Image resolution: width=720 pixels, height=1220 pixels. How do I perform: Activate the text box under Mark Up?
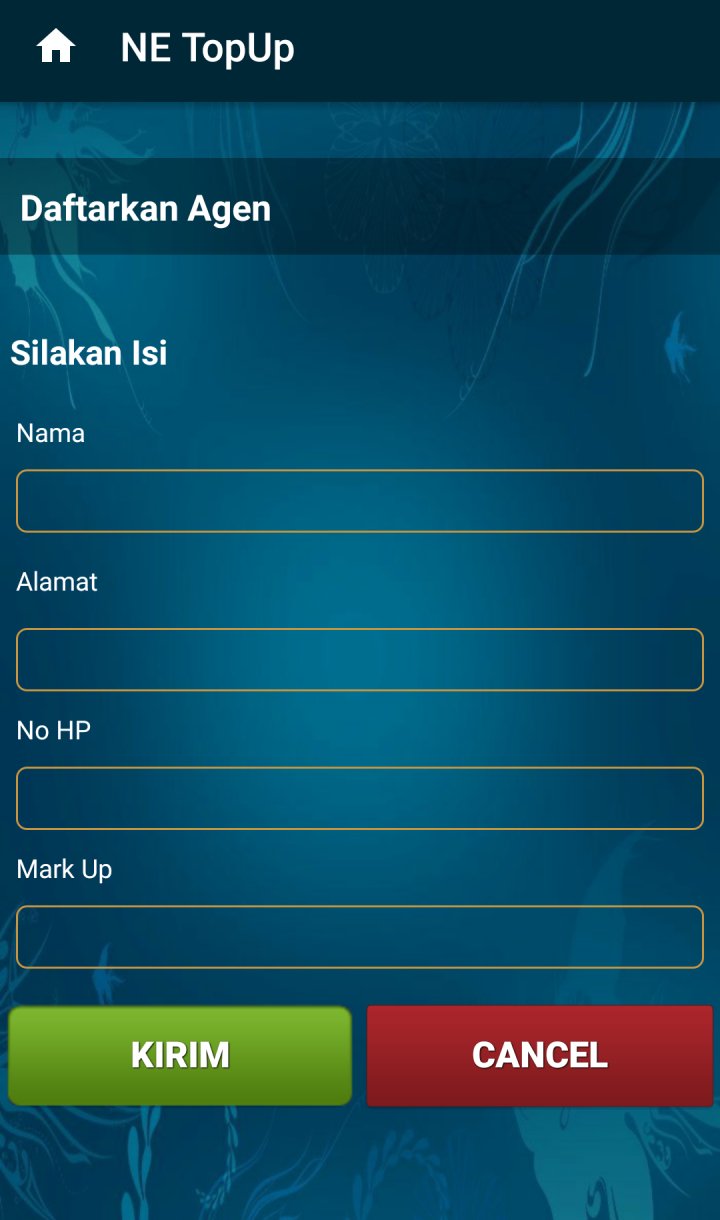pyautogui.click(x=360, y=937)
